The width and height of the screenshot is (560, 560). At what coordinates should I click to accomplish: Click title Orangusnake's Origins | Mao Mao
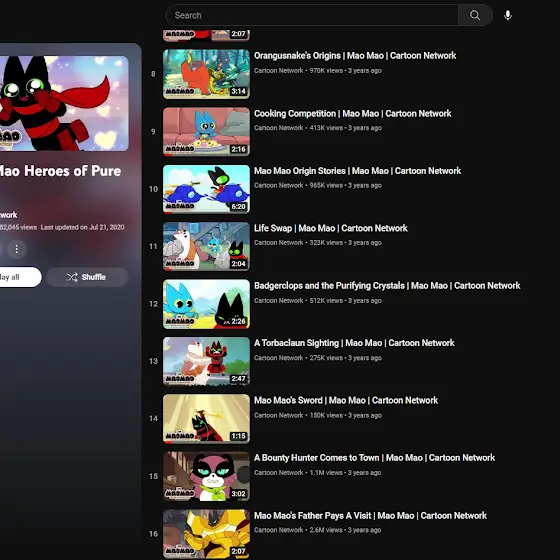click(355, 56)
